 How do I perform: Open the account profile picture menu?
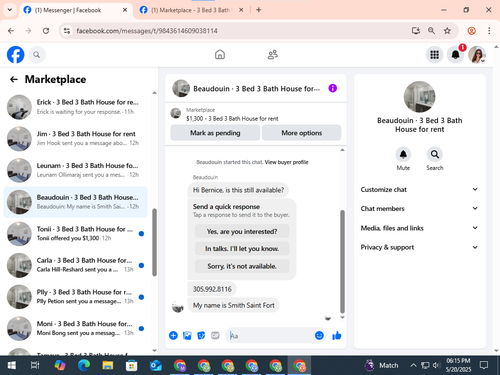click(x=477, y=55)
